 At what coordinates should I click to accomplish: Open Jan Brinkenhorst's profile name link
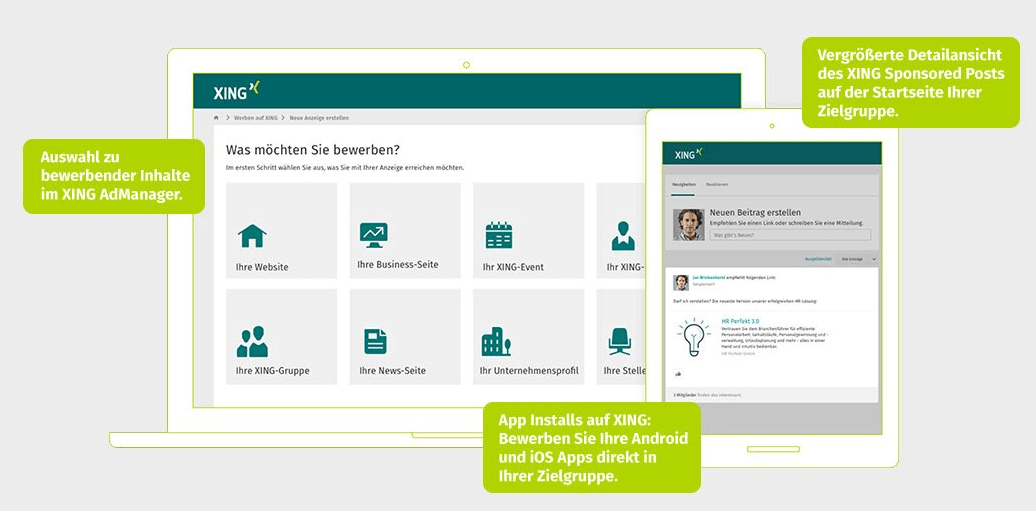(x=708, y=278)
